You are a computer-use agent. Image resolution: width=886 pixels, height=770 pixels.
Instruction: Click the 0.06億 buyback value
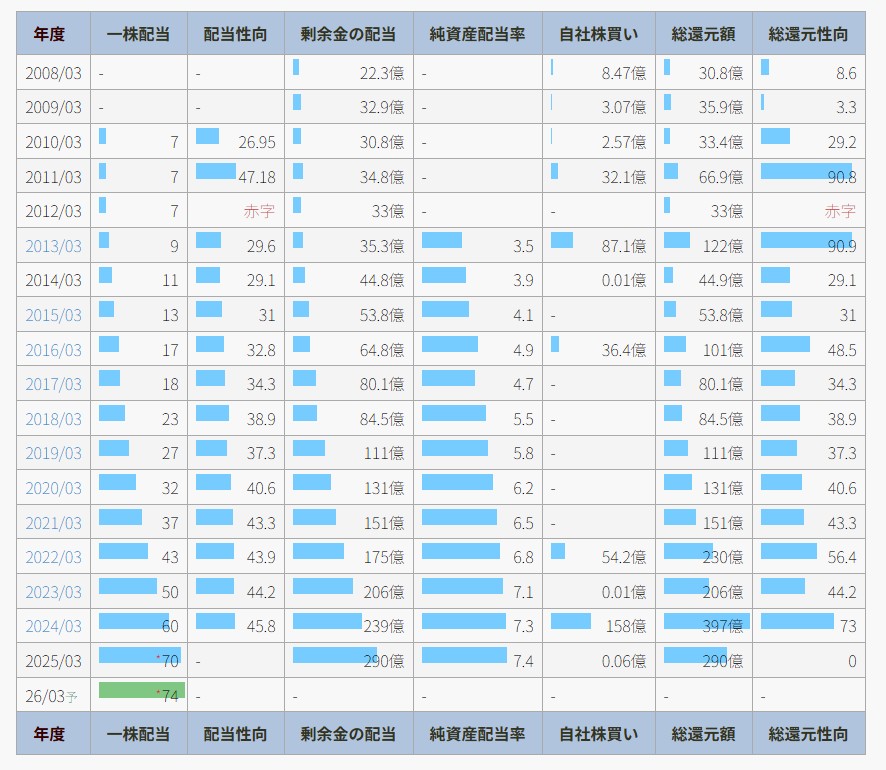point(624,661)
